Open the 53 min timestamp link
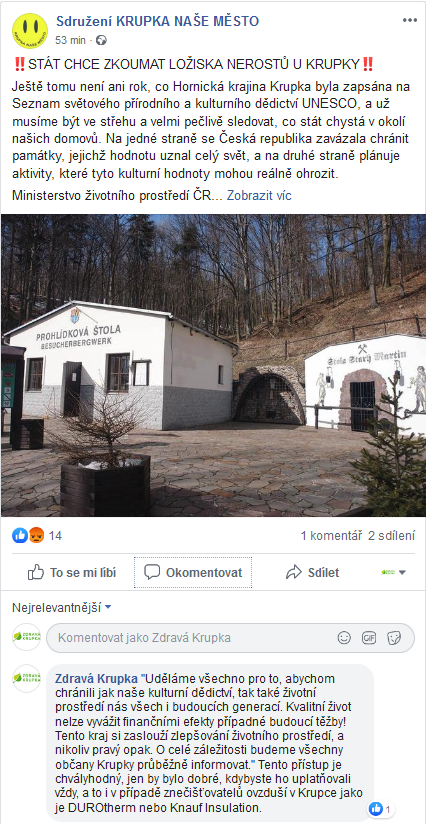 pos(71,40)
